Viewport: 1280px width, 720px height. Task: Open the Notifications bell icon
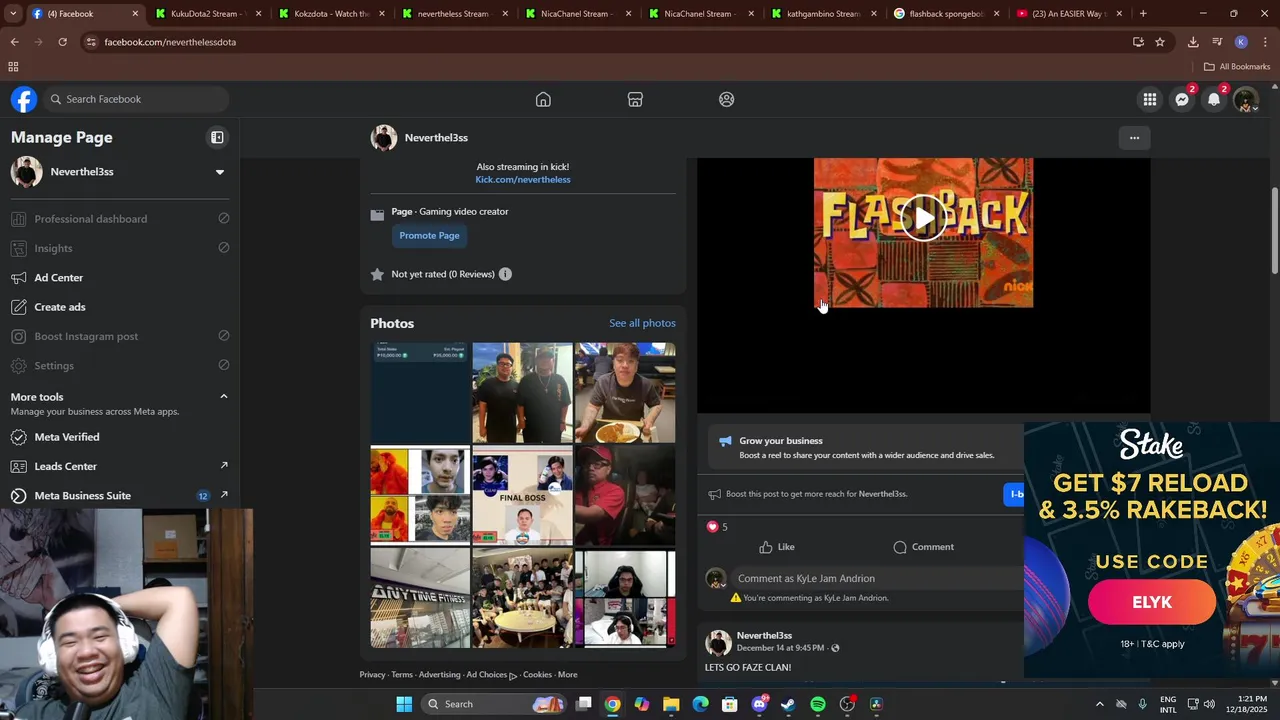click(1214, 99)
